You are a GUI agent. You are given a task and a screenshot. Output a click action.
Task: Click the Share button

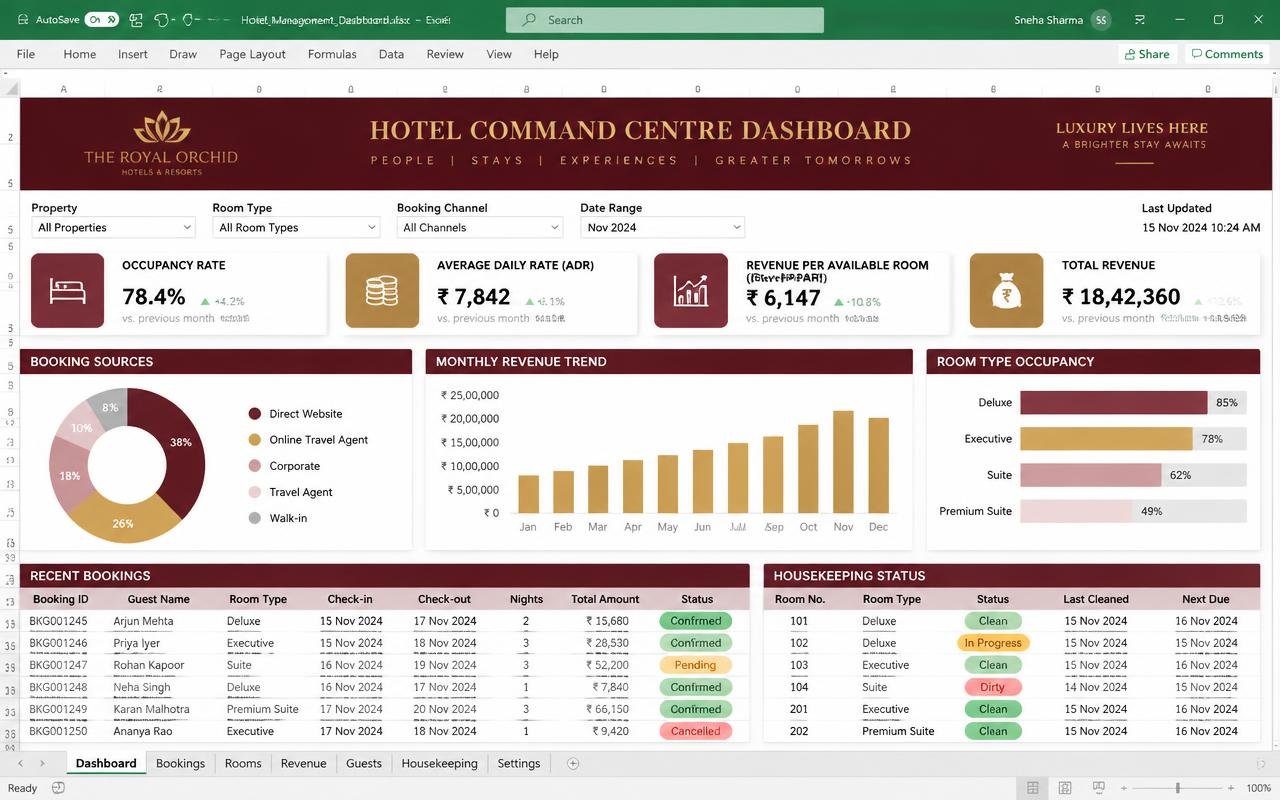click(1147, 54)
